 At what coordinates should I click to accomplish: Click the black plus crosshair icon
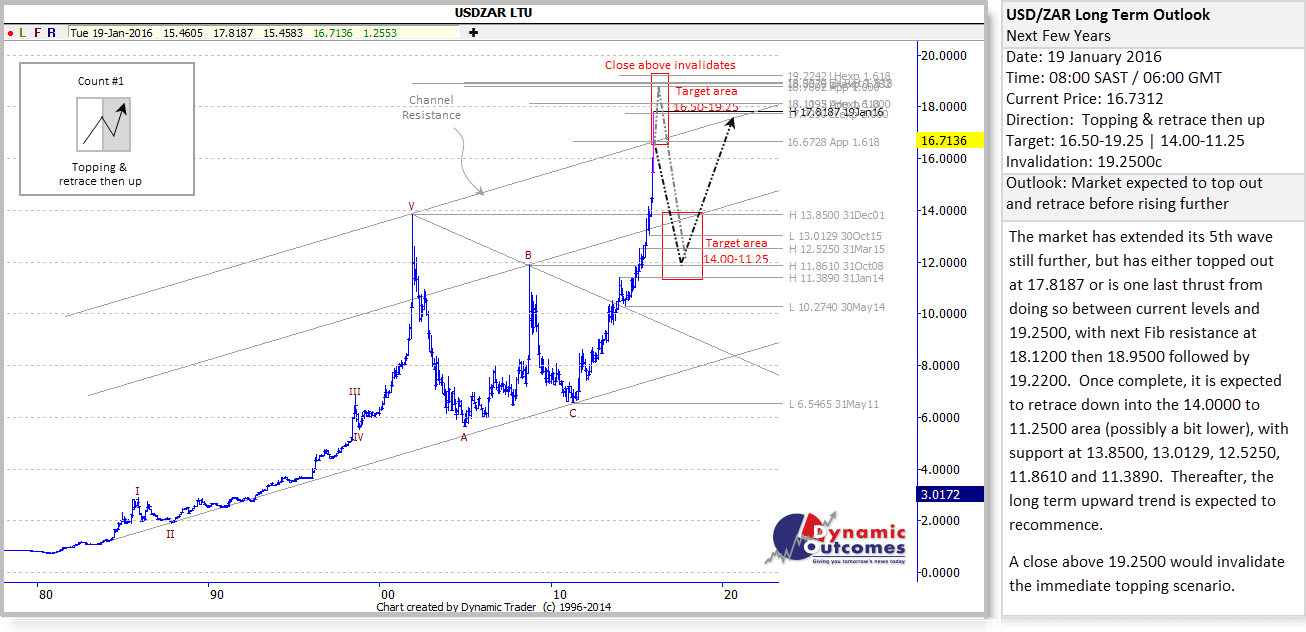coord(473,33)
